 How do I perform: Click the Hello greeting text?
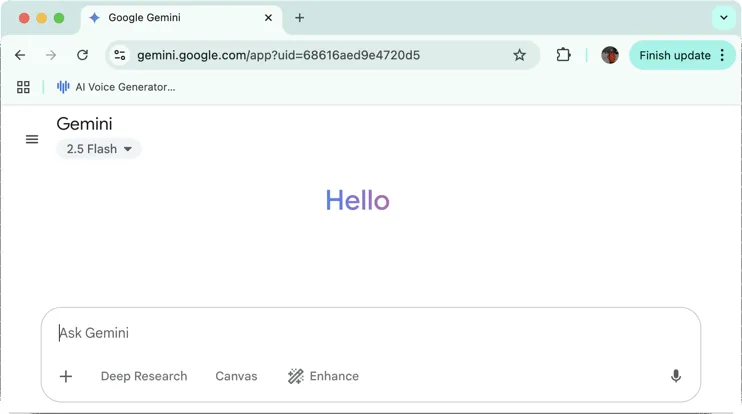(357, 200)
